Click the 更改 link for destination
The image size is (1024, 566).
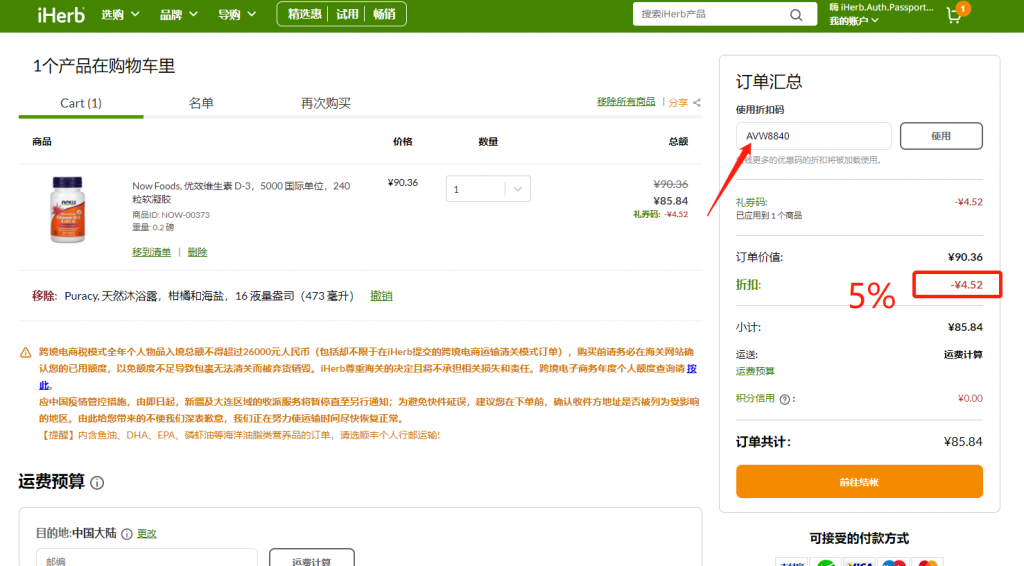(x=147, y=534)
